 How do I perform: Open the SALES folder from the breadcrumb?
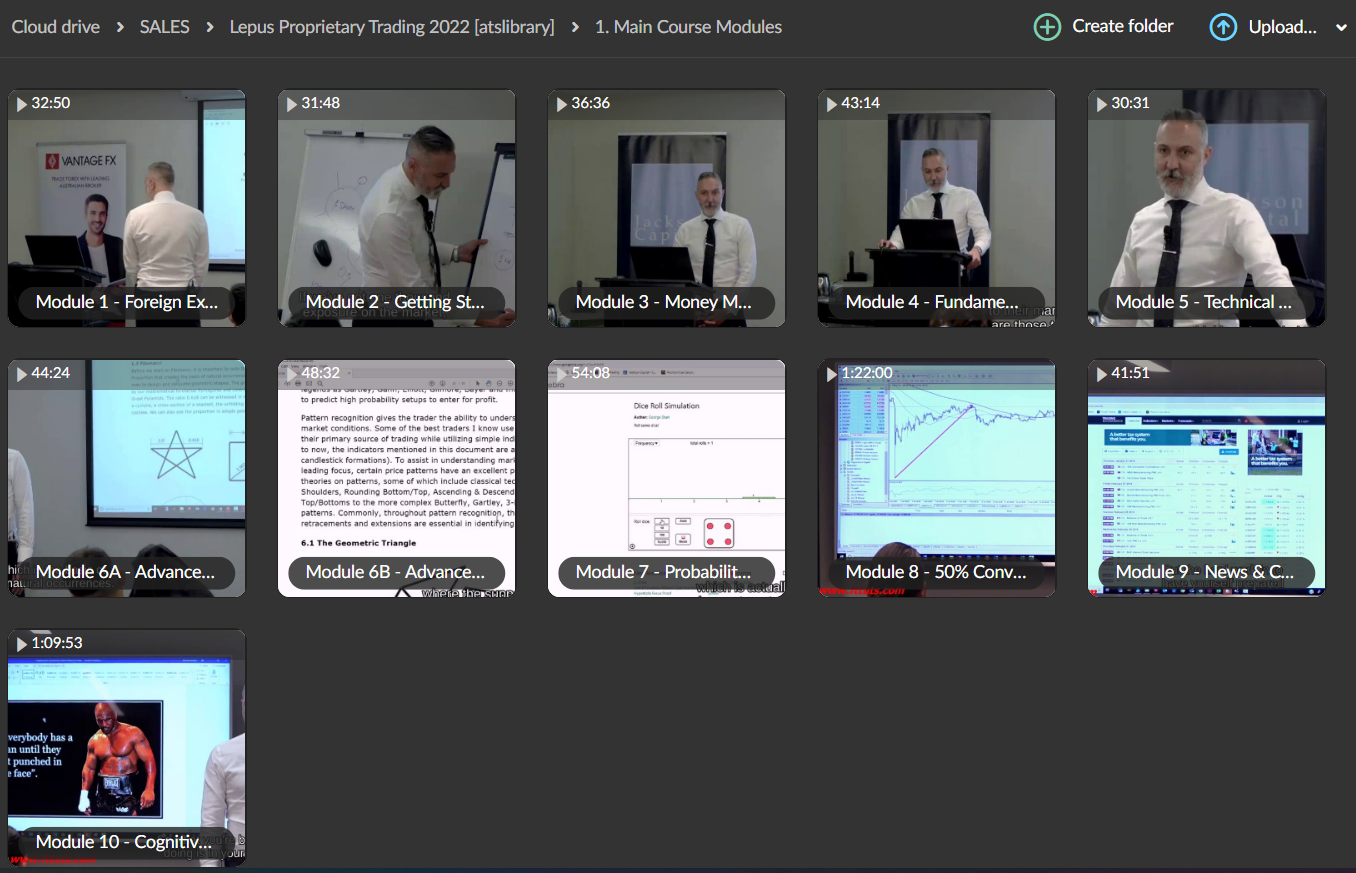coord(164,26)
